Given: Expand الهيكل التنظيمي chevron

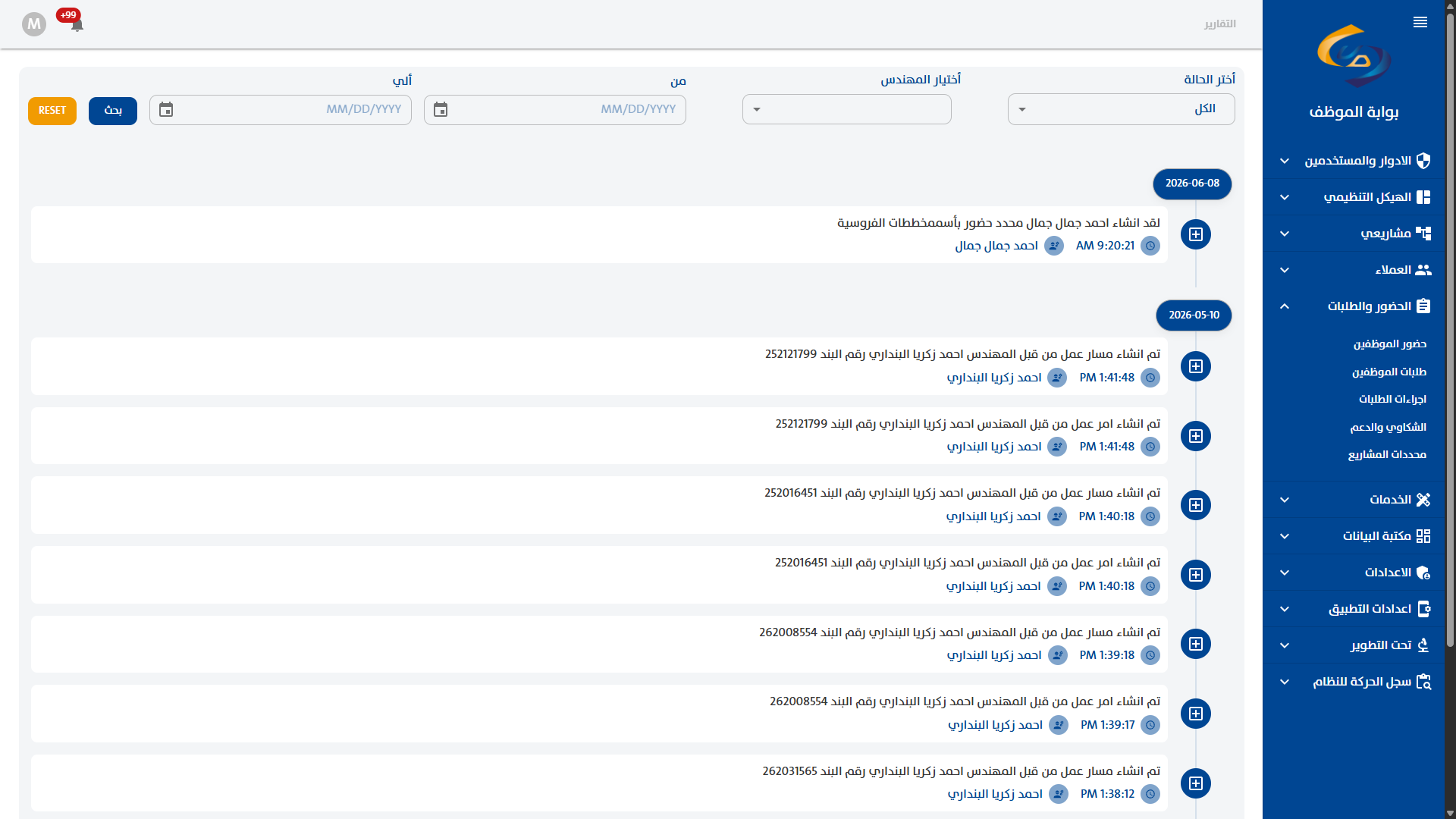Looking at the screenshot, I should (x=1285, y=197).
